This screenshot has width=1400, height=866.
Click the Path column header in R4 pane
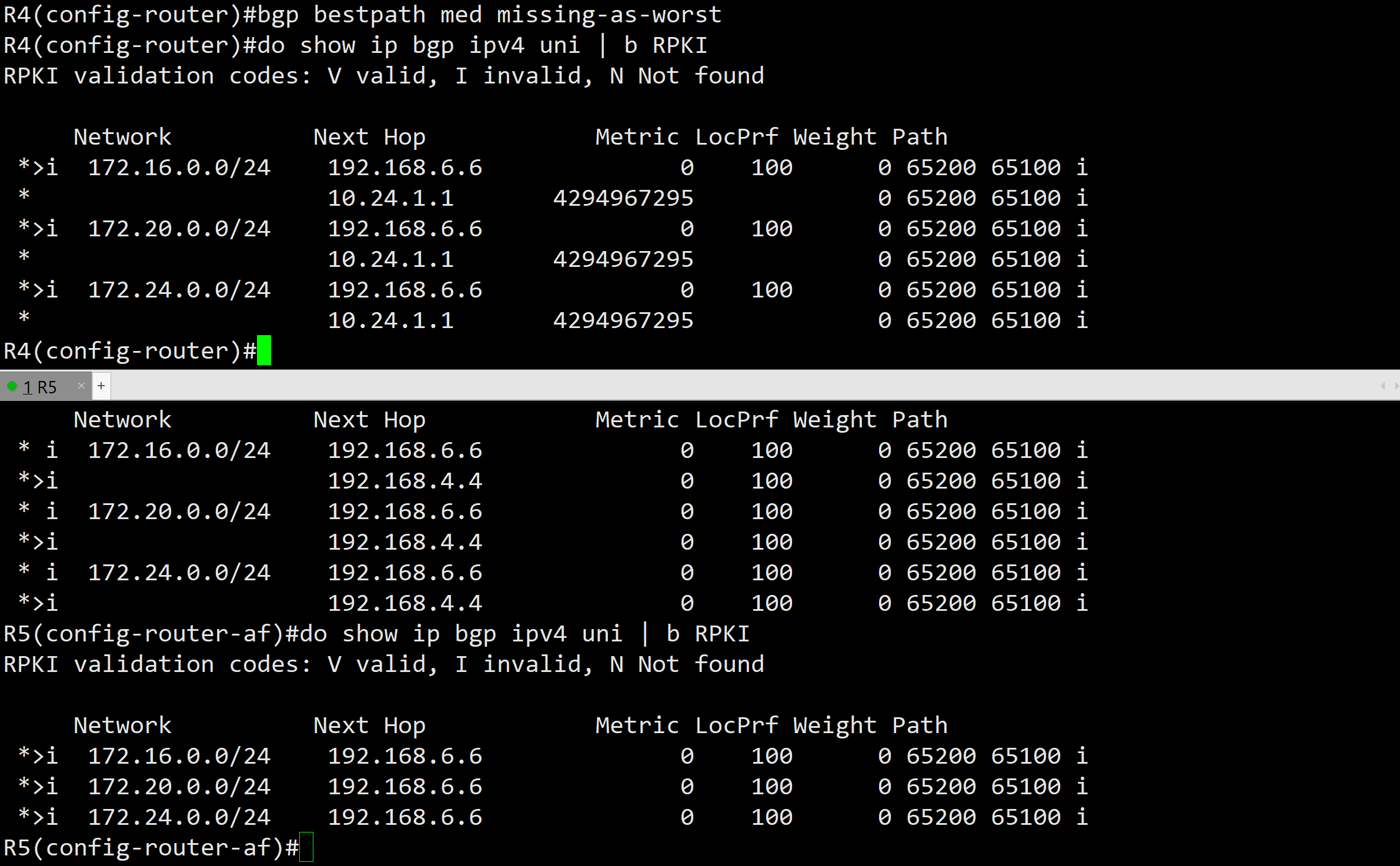pos(920,137)
